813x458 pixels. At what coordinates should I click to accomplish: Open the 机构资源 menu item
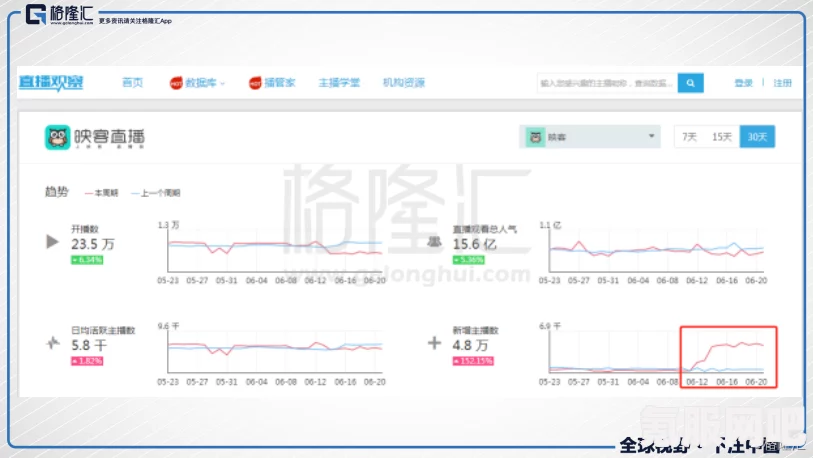(x=404, y=82)
